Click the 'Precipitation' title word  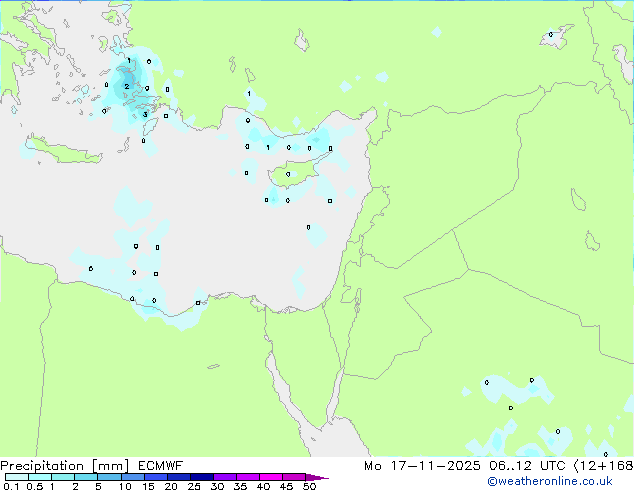pyautogui.click(x=42, y=466)
